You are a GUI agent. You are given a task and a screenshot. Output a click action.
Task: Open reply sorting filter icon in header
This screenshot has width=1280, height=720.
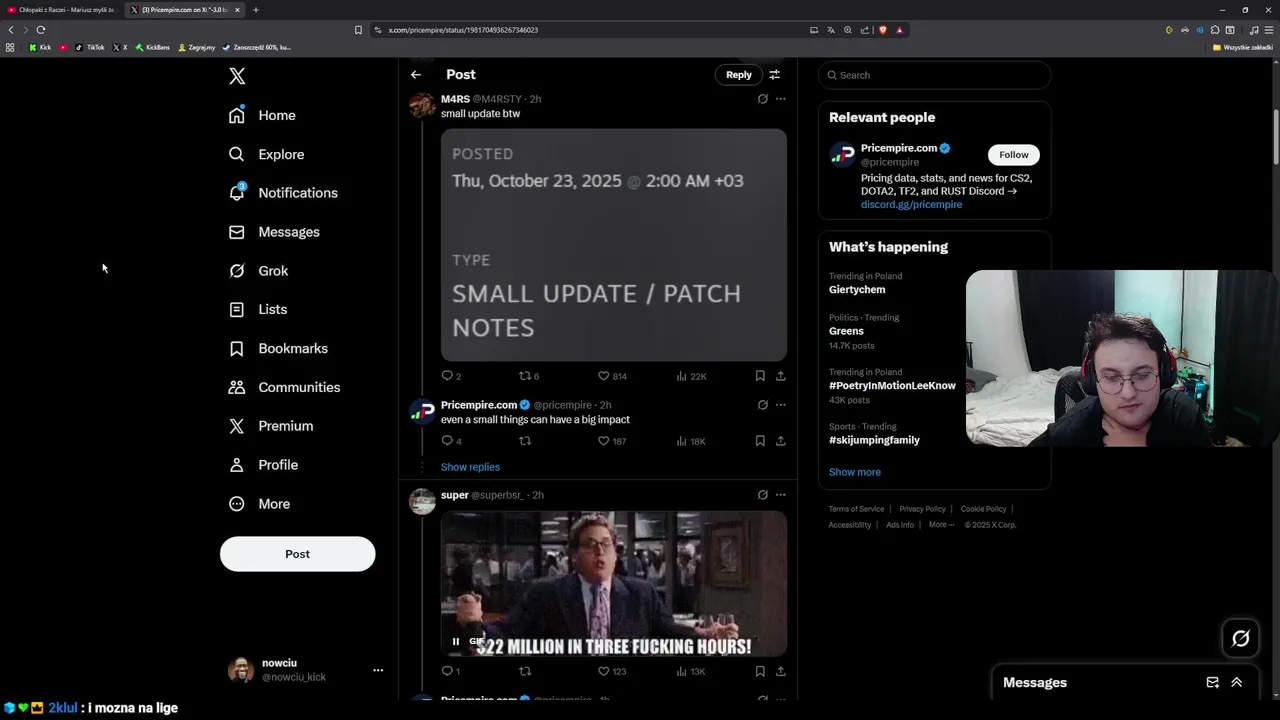click(x=774, y=75)
